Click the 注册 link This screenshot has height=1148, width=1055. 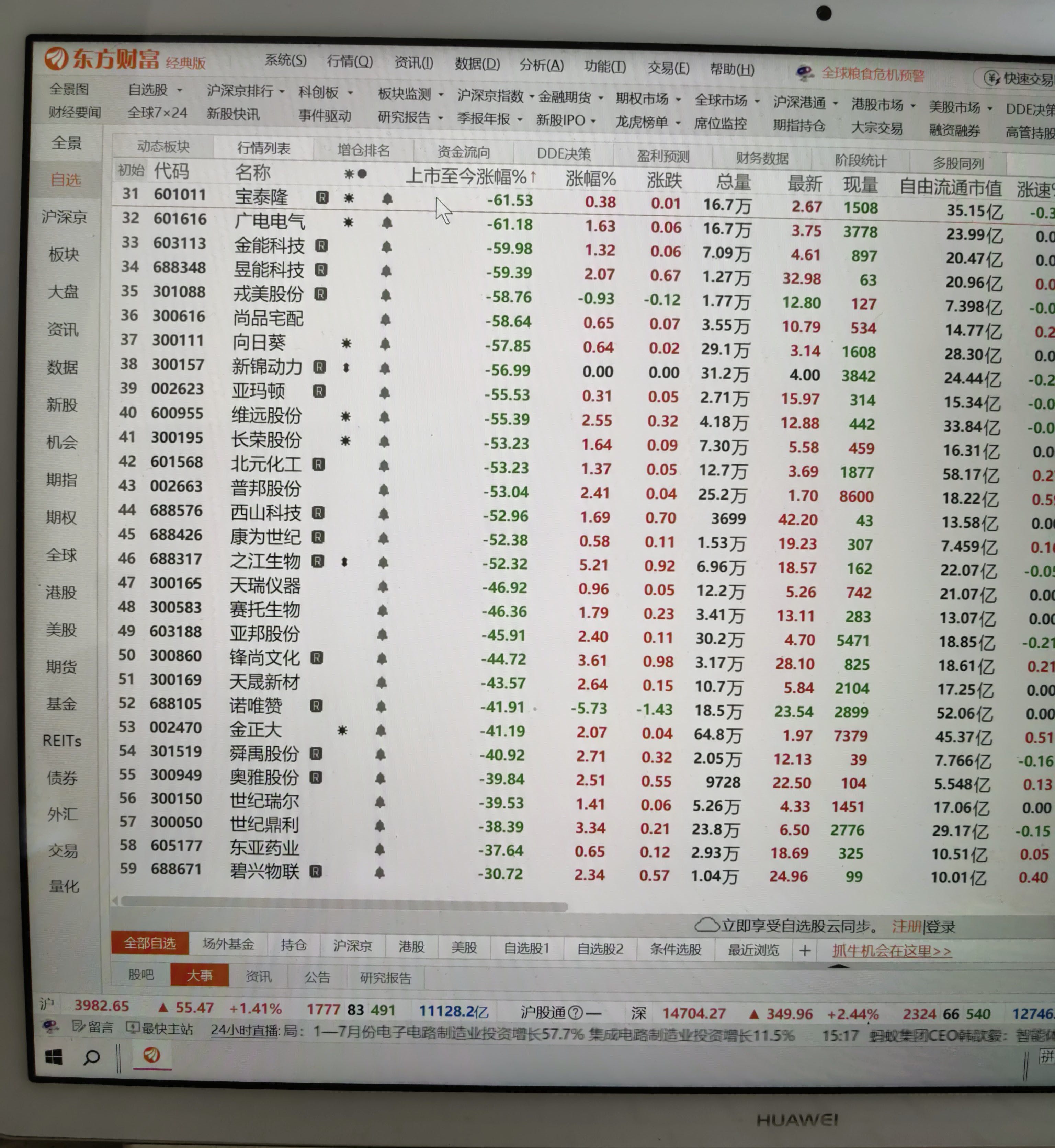coord(907,926)
